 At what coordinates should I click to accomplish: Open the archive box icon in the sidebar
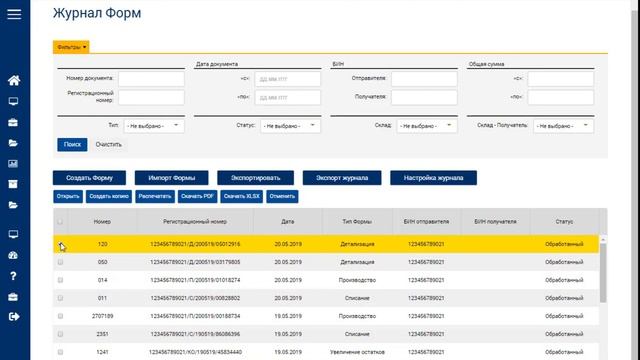click(x=13, y=184)
